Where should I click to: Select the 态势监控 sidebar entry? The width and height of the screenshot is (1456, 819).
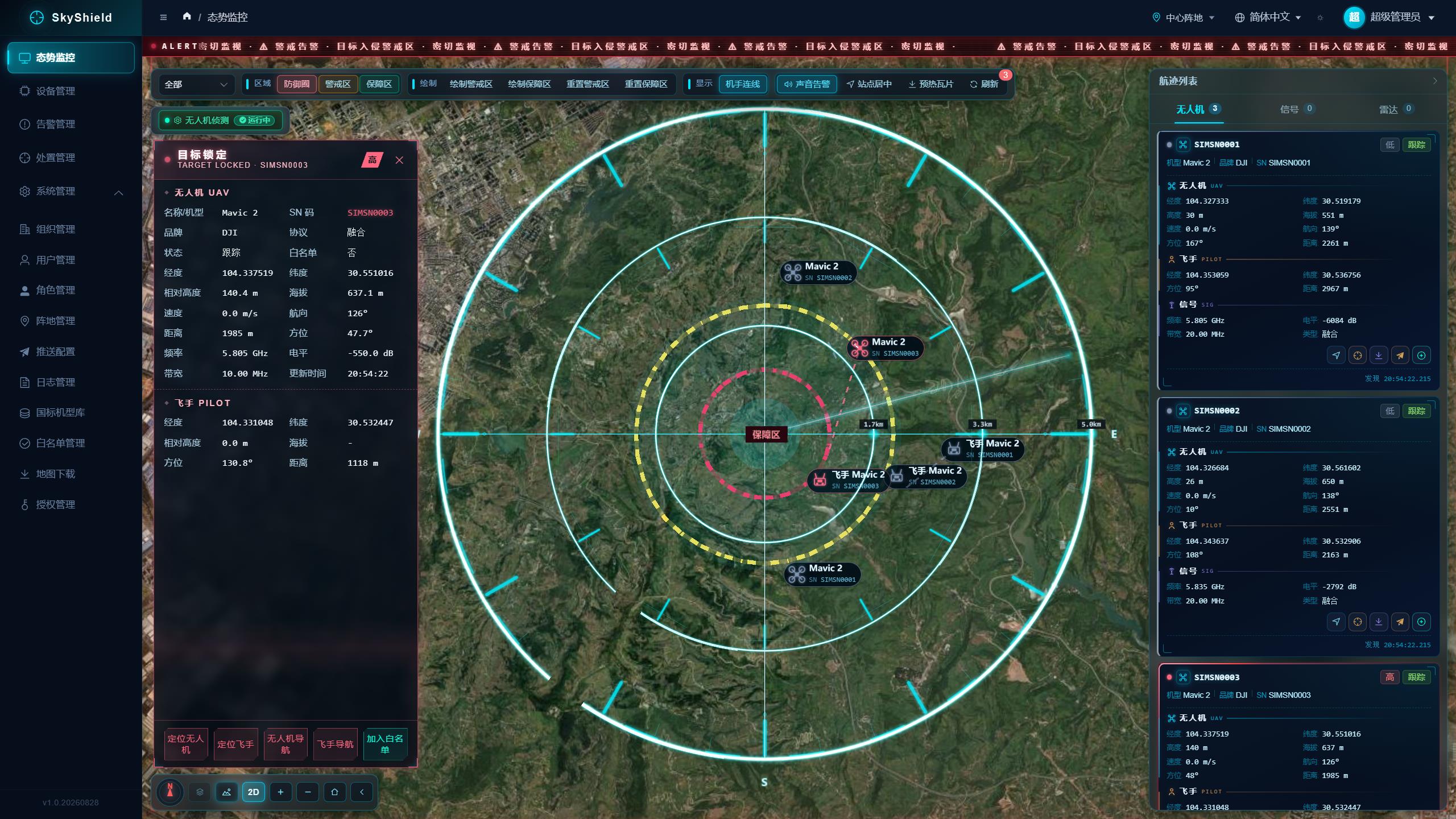pos(71,57)
